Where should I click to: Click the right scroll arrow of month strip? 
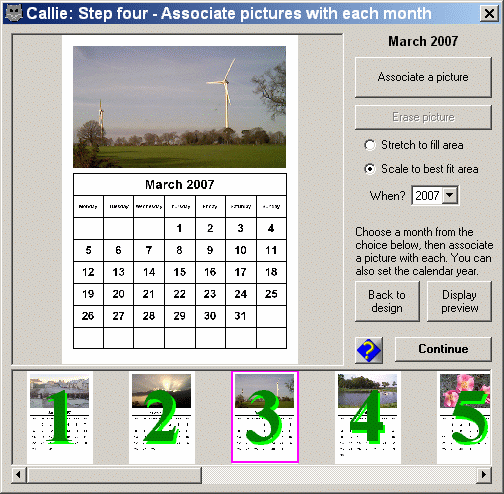click(484, 474)
